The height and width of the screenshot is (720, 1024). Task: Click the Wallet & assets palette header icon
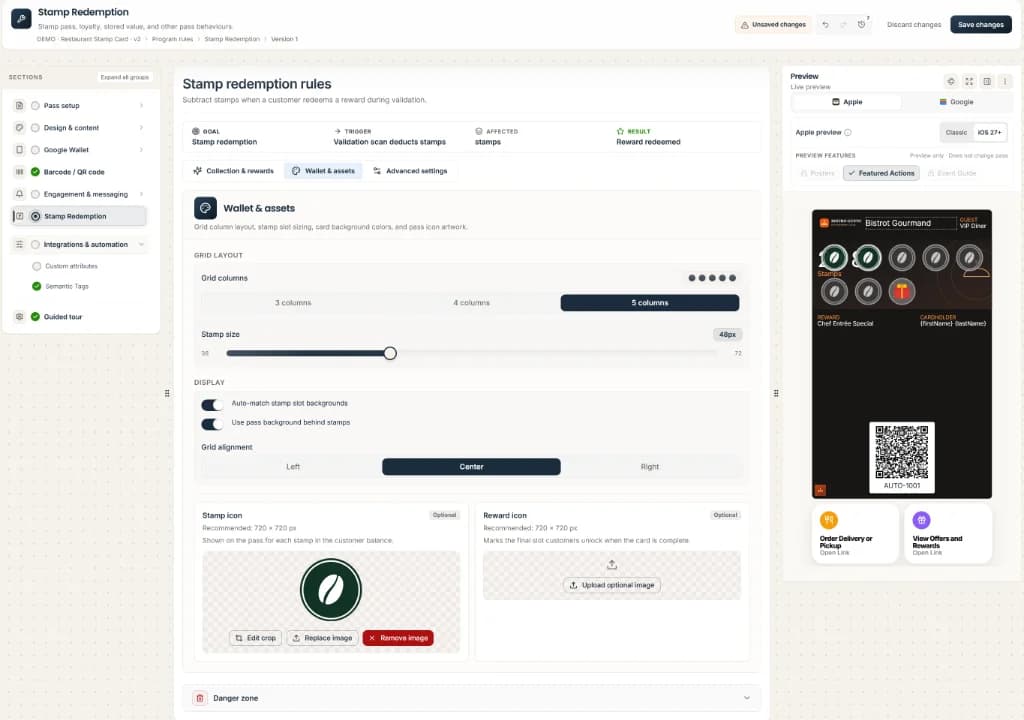[x=205, y=208]
